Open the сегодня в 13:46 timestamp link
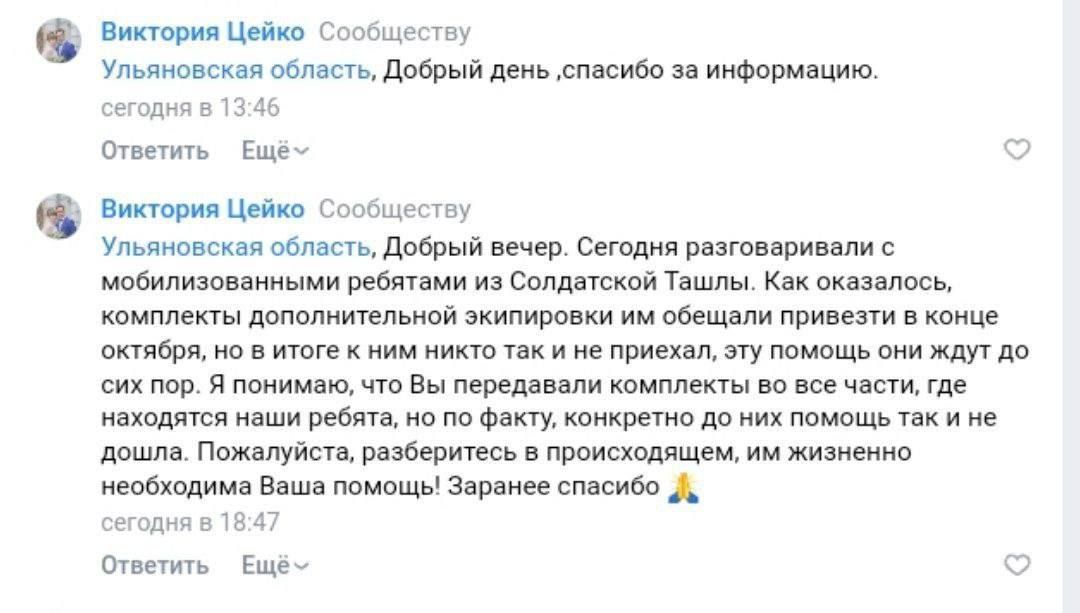Screen dimensions: 1080x613 click(191, 108)
